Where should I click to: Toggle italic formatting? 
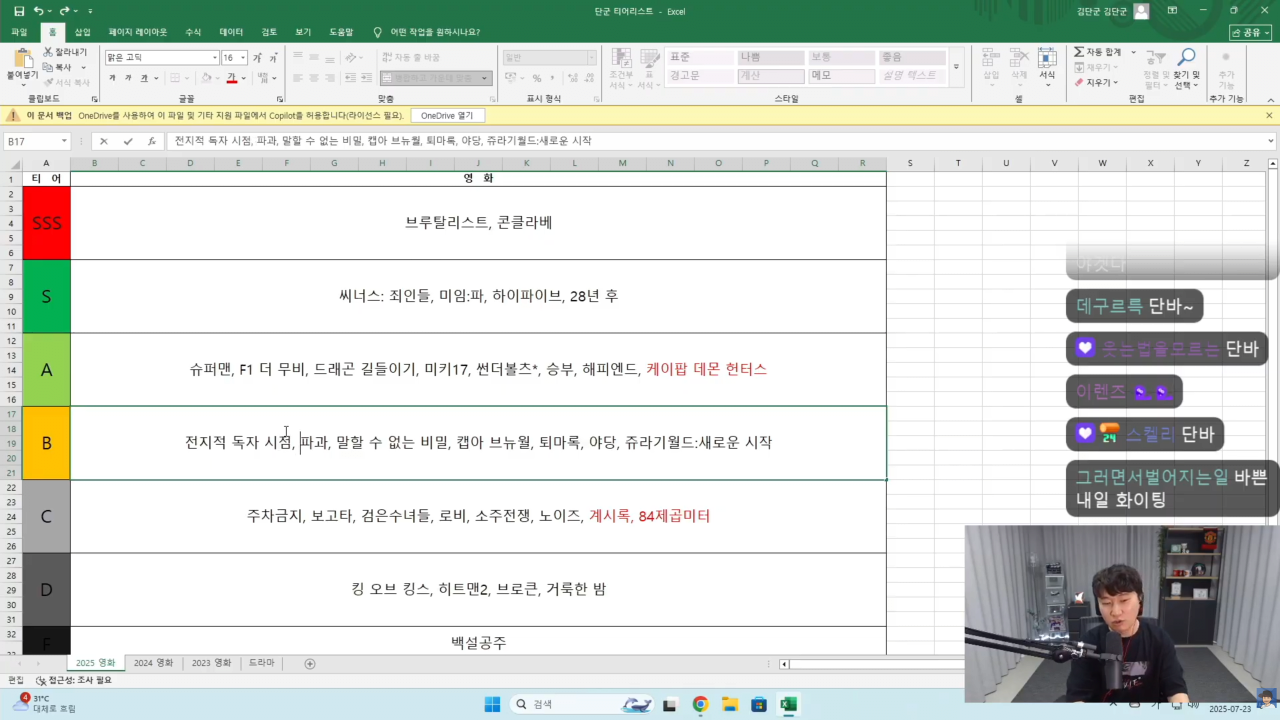click(127, 78)
